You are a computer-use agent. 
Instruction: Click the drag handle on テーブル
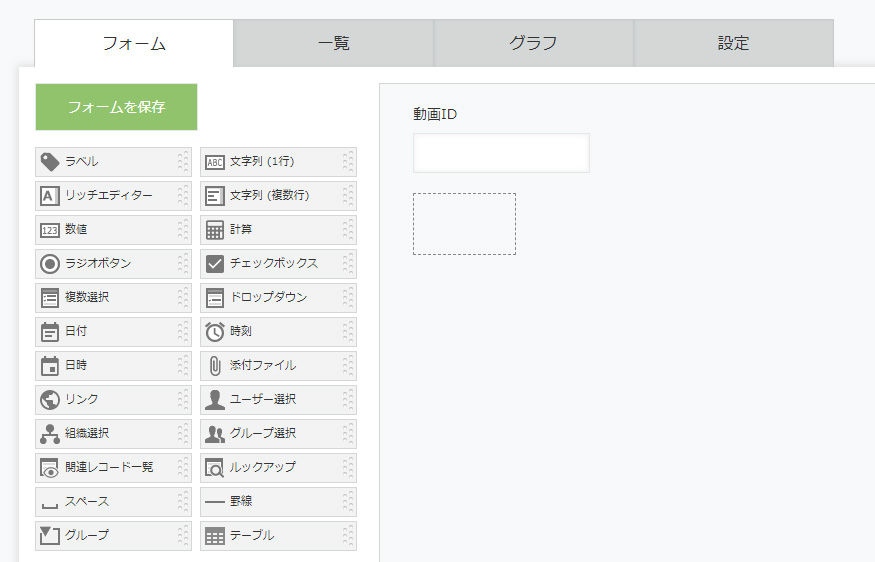coord(348,536)
